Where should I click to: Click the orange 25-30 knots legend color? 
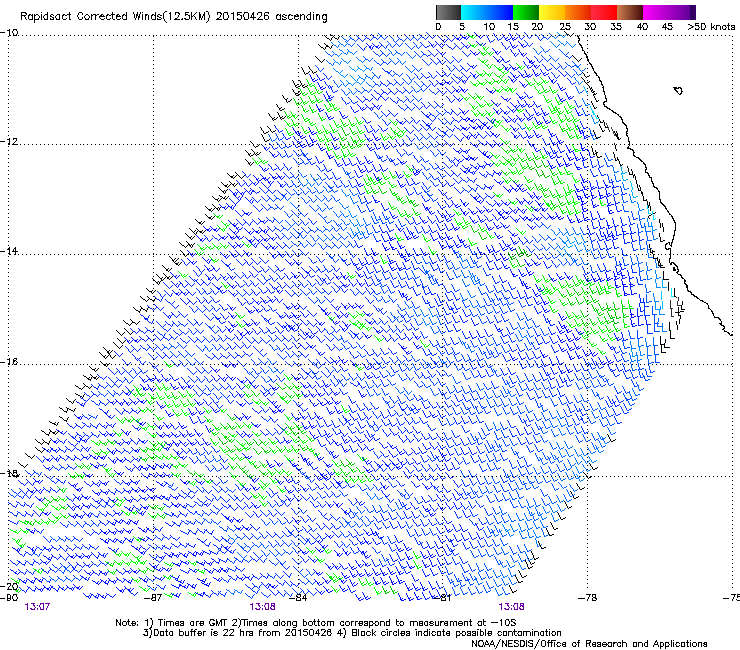pos(578,13)
